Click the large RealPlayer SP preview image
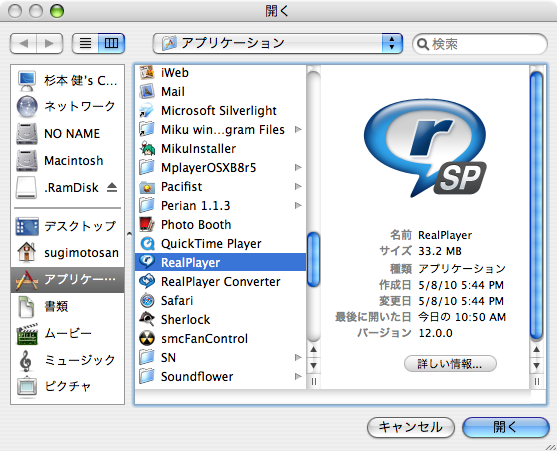The image size is (557, 451). 425,148
